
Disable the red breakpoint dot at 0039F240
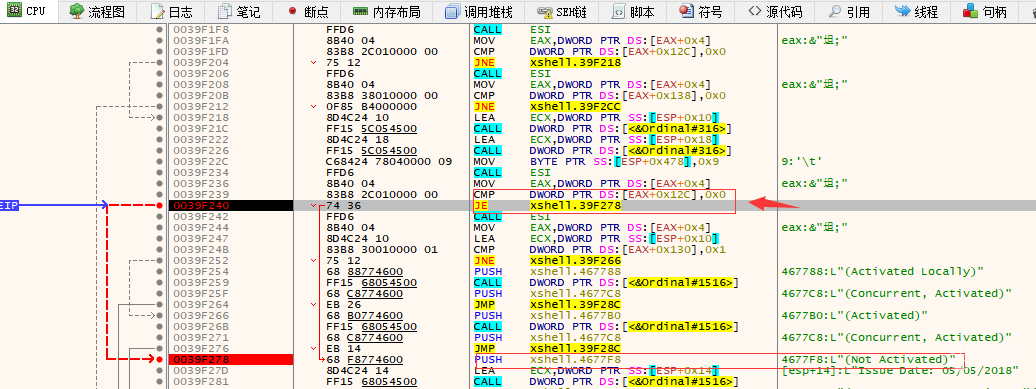[159, 205]
